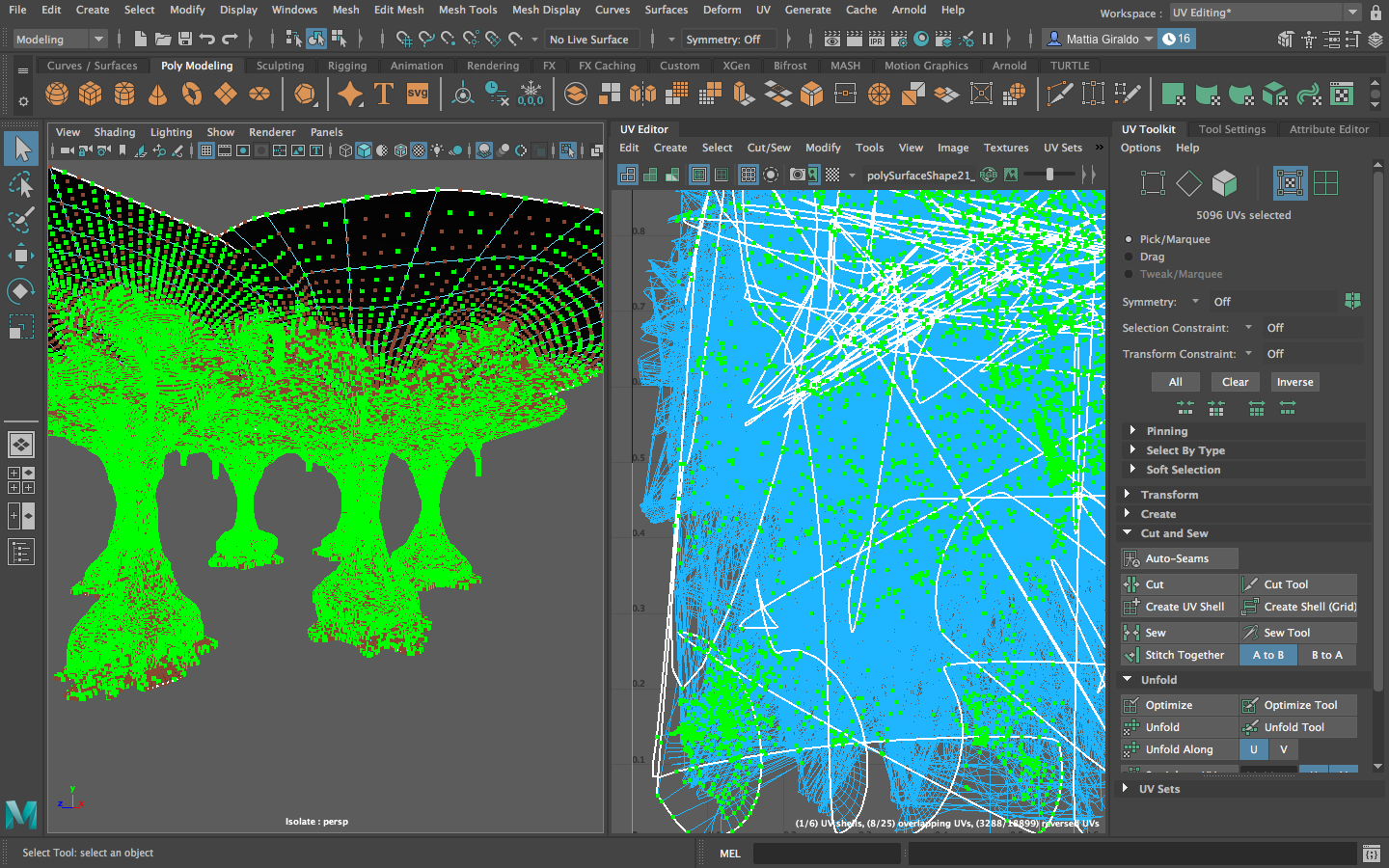
Task: Open the Mesh Tools menu
Action: pos(467,10)
